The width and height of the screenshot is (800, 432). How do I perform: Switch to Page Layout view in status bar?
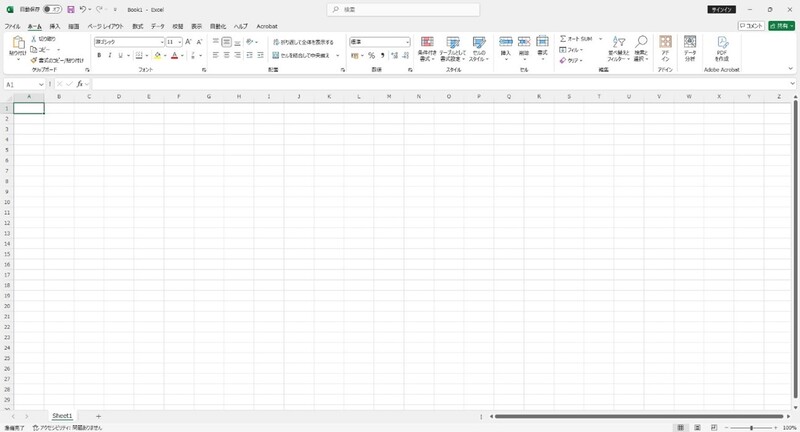697,427
